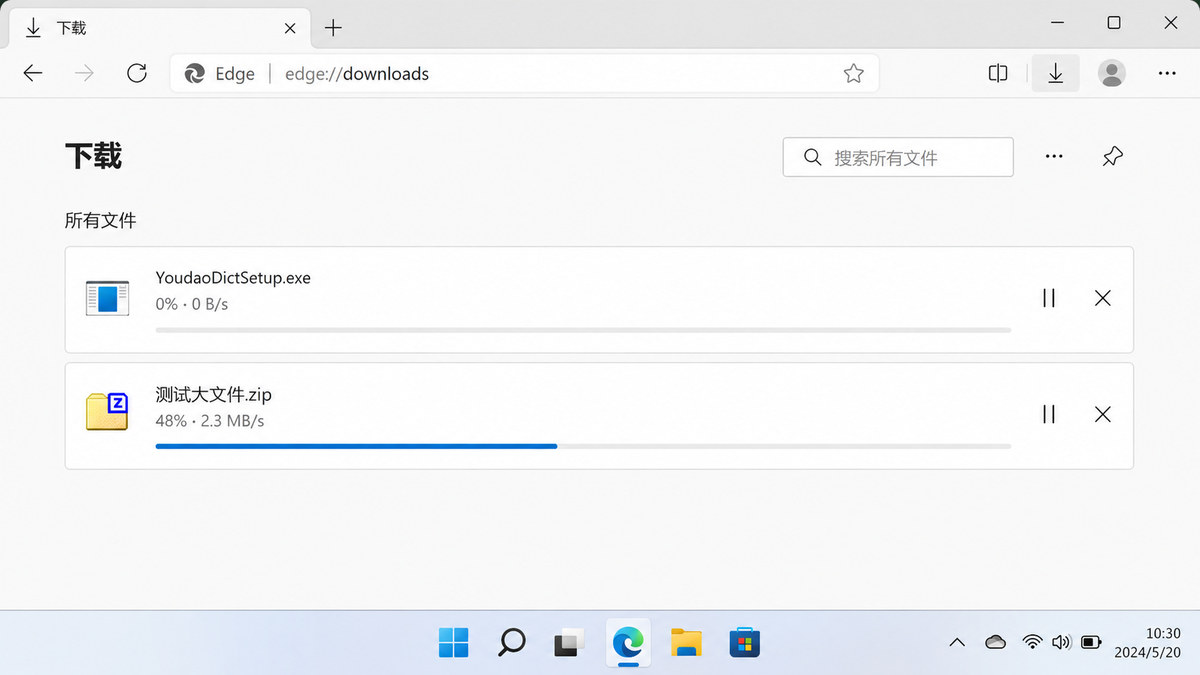This screenshot has width=1200, height=675.
Task: Click the edge://downloads address bar
Action: tap(524, 73)
